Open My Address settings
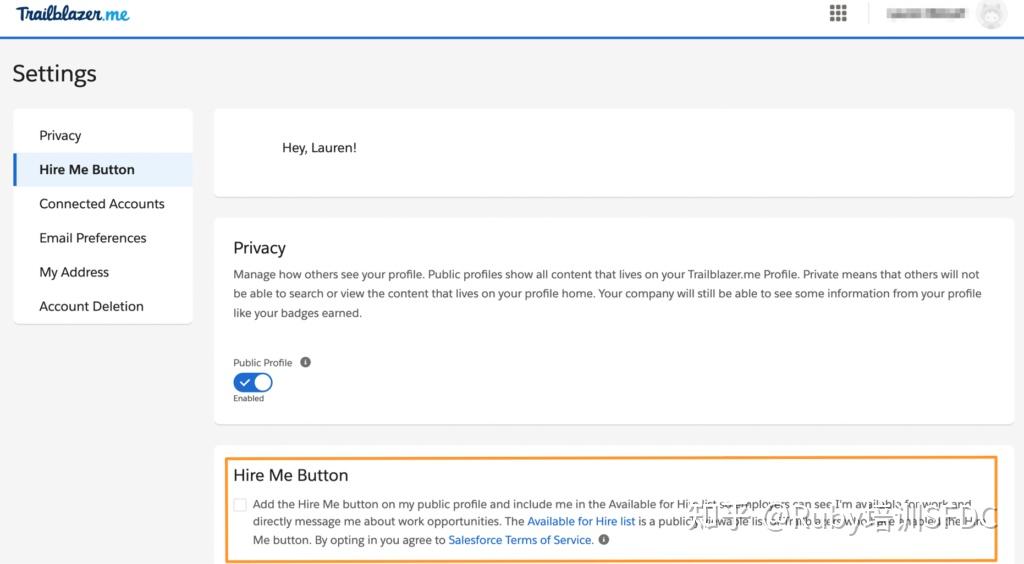The width and height of the screenshot is (1024, 564). 103,272
